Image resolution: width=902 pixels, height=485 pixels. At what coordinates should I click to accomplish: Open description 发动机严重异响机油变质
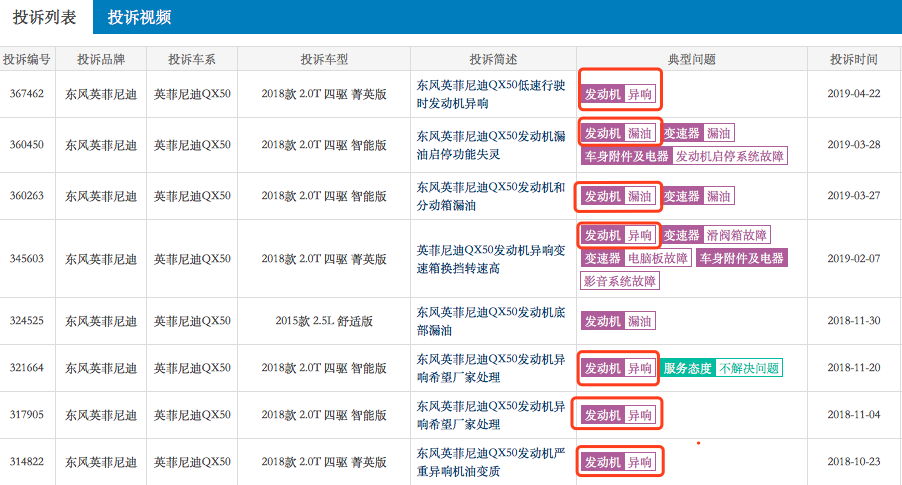pos(491,462)
